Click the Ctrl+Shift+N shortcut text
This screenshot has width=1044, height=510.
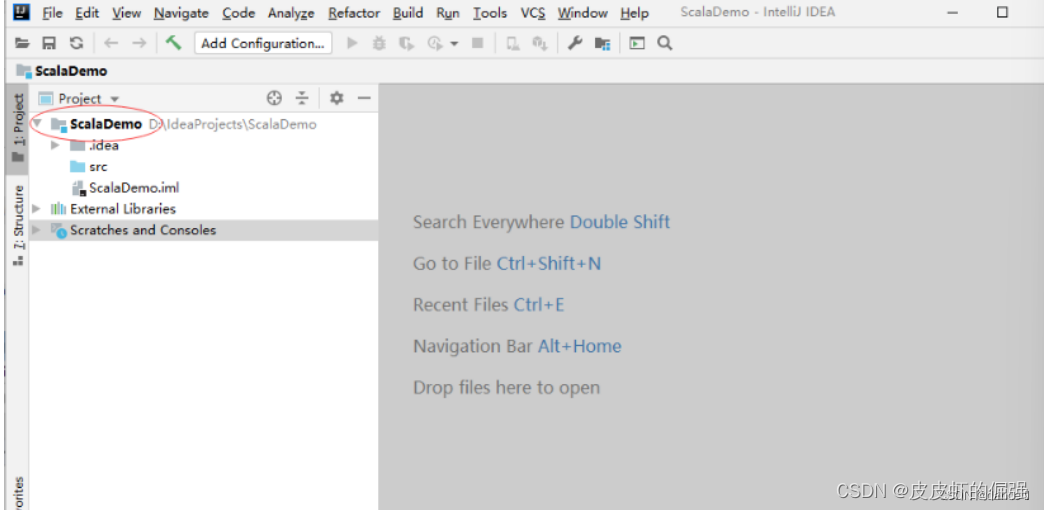549,264
